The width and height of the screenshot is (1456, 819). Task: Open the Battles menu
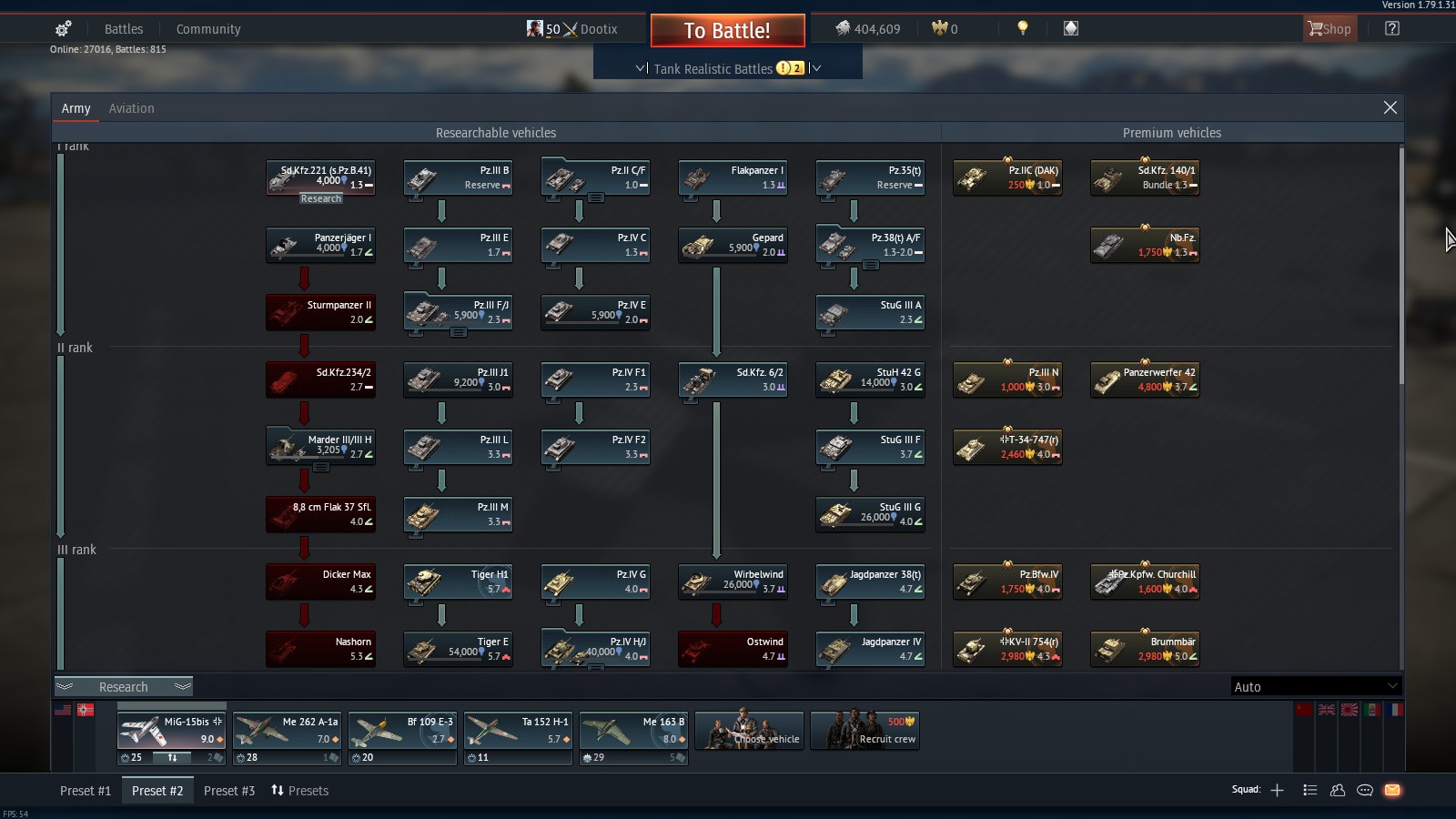[124, 29]
